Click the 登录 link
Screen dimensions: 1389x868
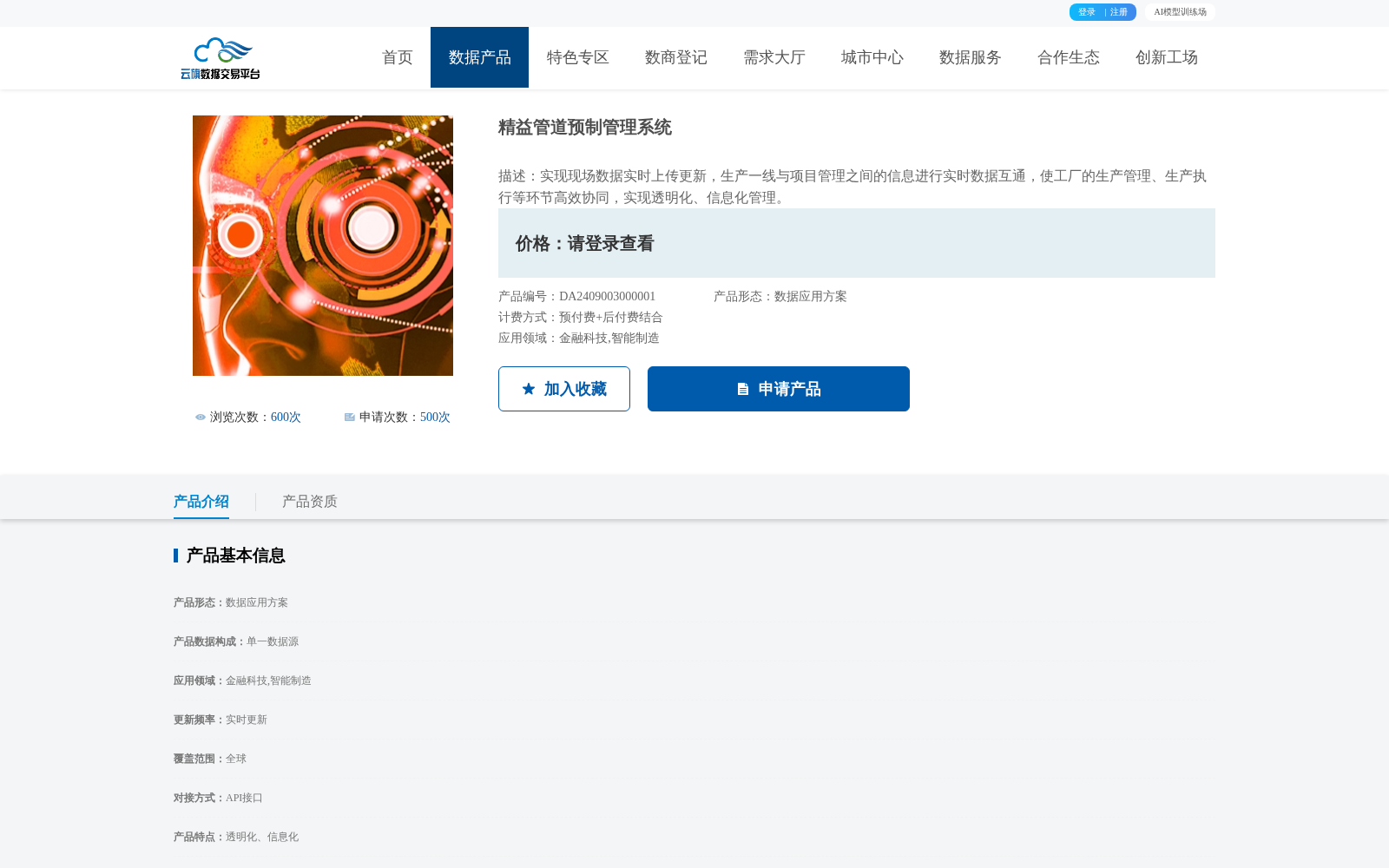pos(1087,12)
